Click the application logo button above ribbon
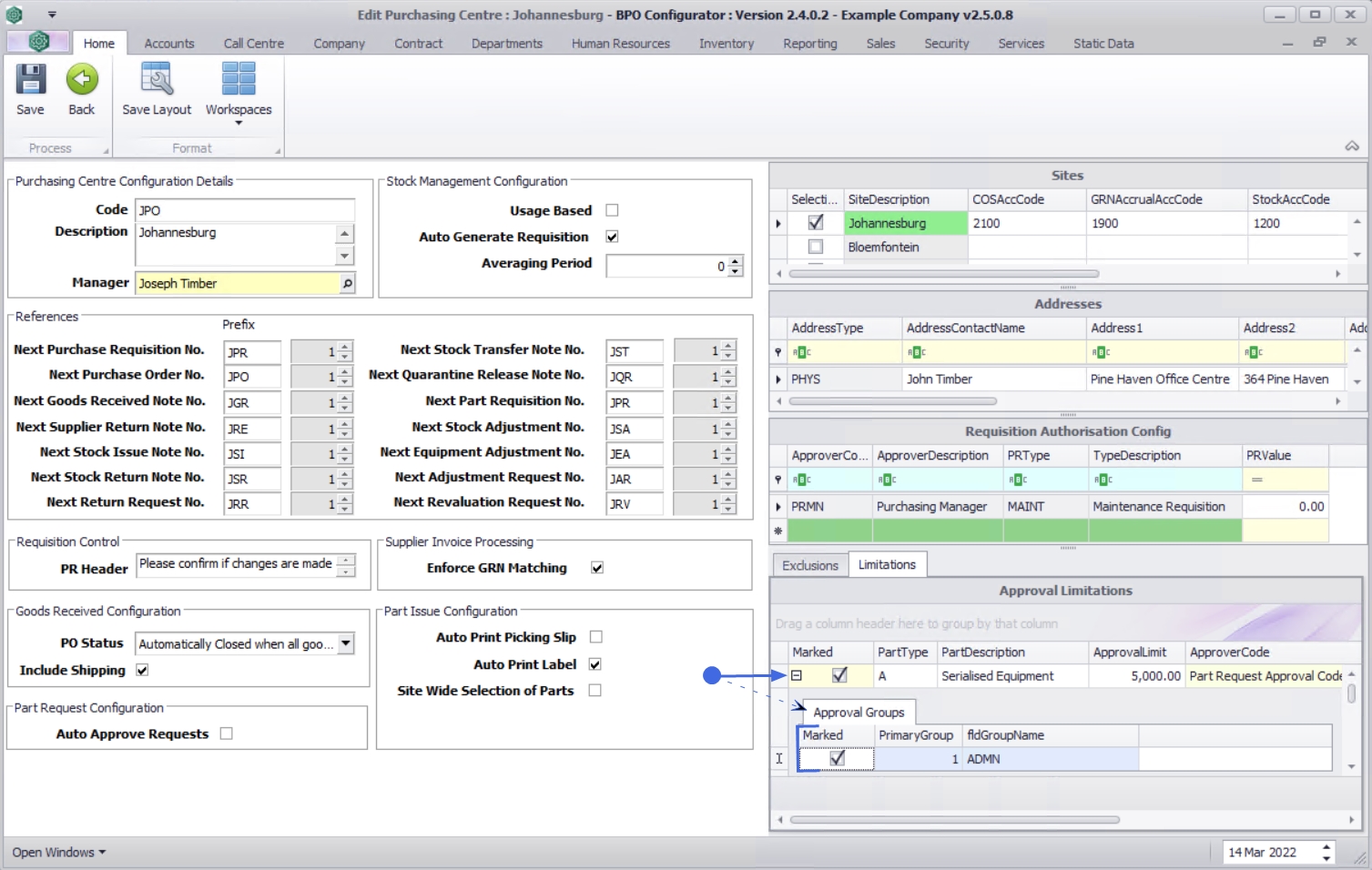 tap(38, 42)
